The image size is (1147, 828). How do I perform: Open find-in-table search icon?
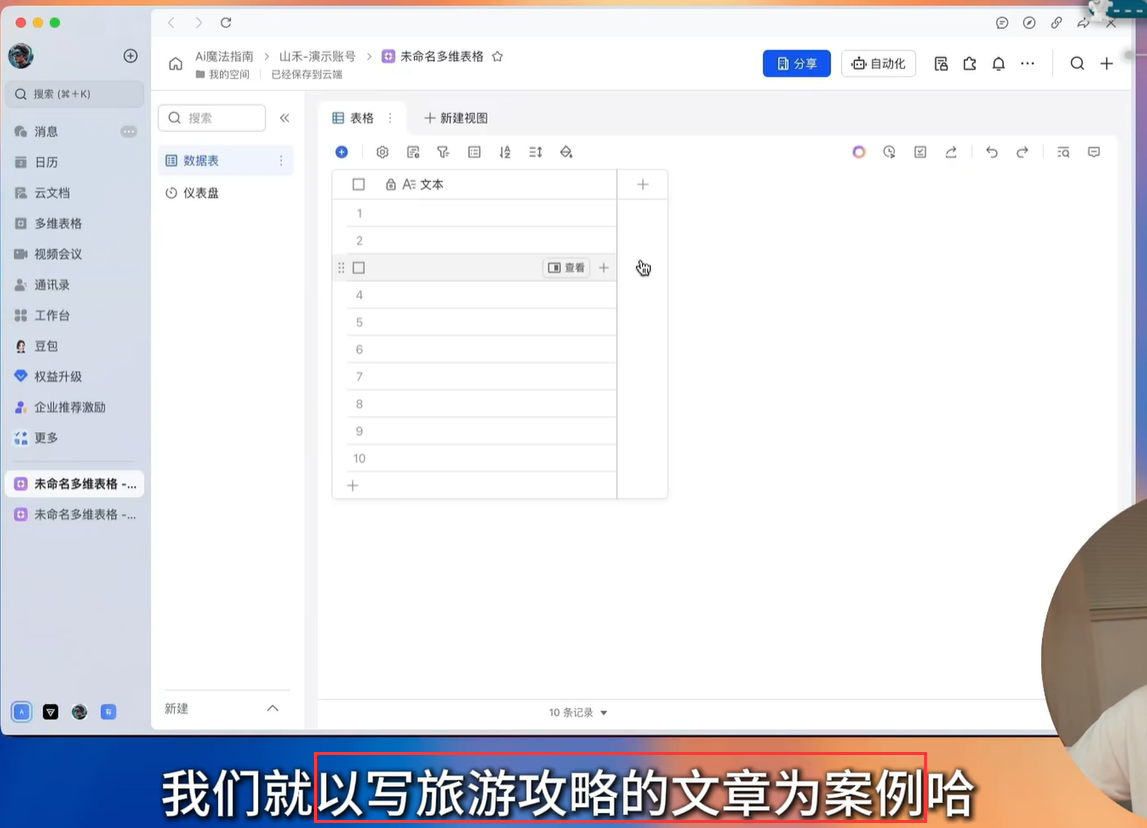click(x=1064, y=152)
